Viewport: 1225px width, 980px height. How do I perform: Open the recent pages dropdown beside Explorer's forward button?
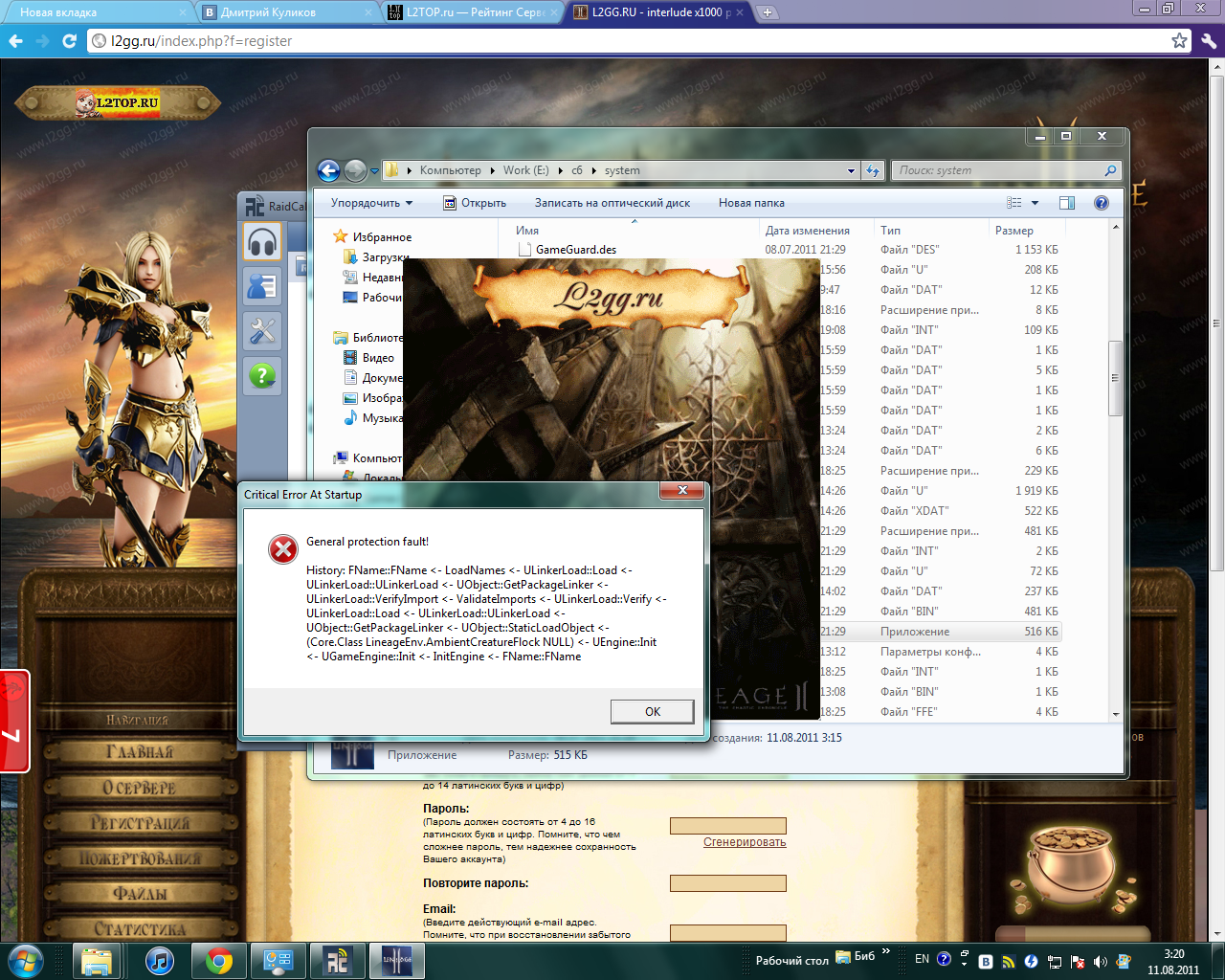coord(374,170)
